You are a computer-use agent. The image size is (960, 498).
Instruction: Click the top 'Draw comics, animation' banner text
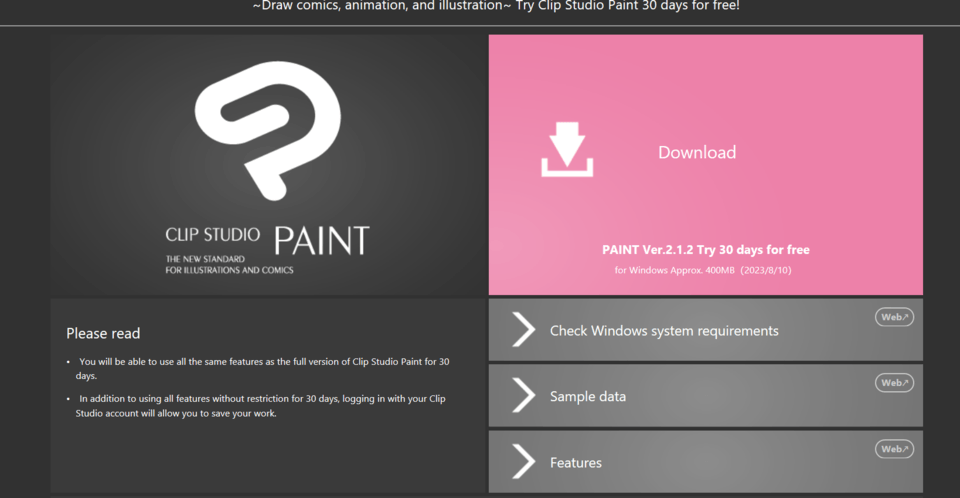tap(495, 6)
